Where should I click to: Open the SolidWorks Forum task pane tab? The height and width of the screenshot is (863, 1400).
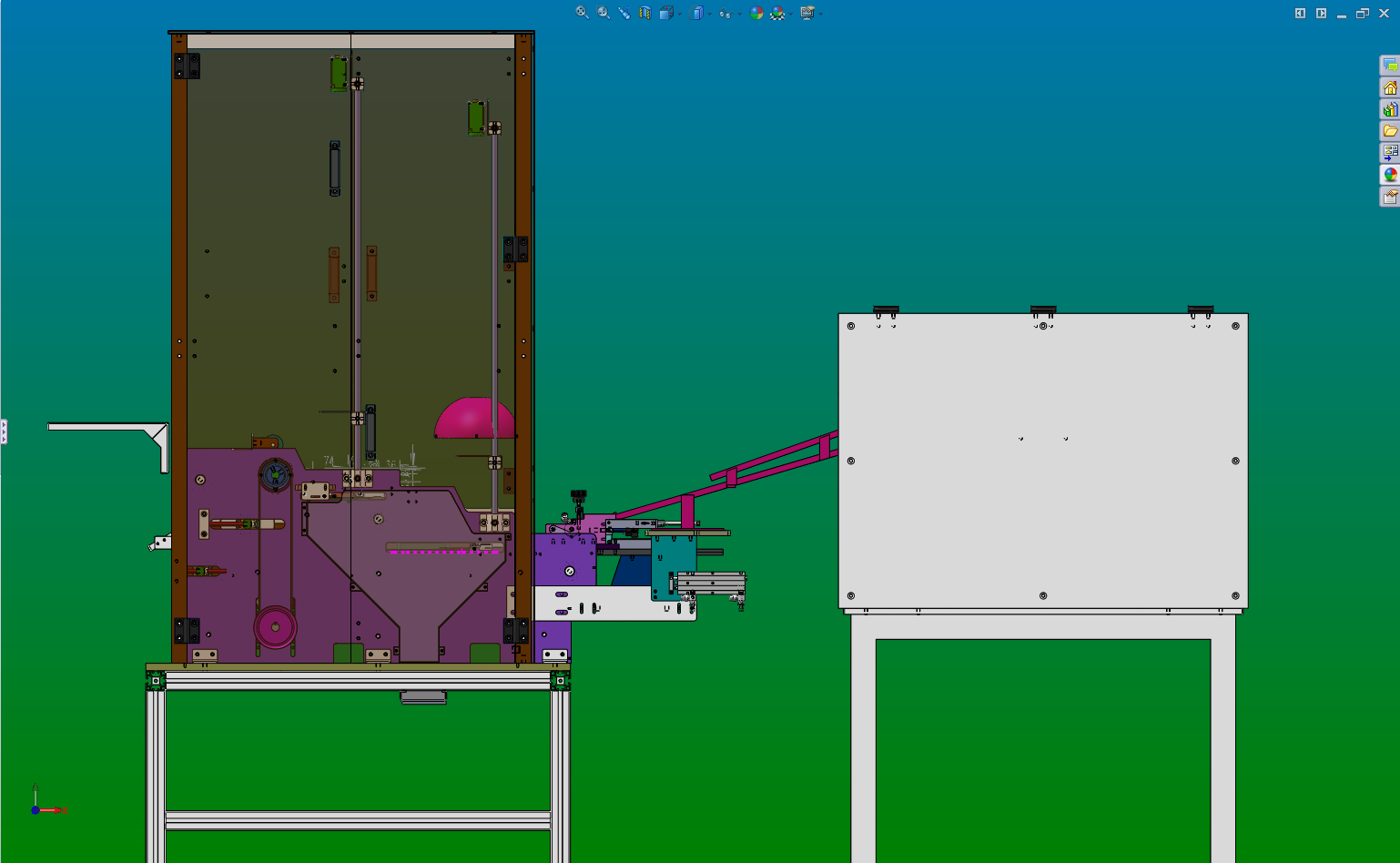click(1390, 66)
